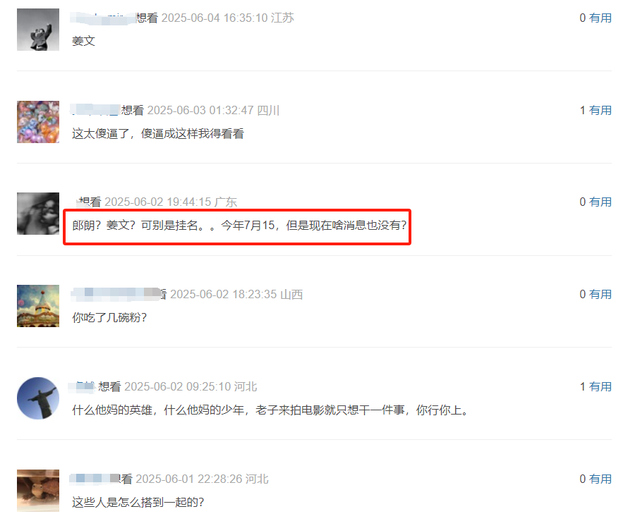Click the red-boxed comment text about 7月15
This screenshot has height=521, width=640.
[240, 225]
